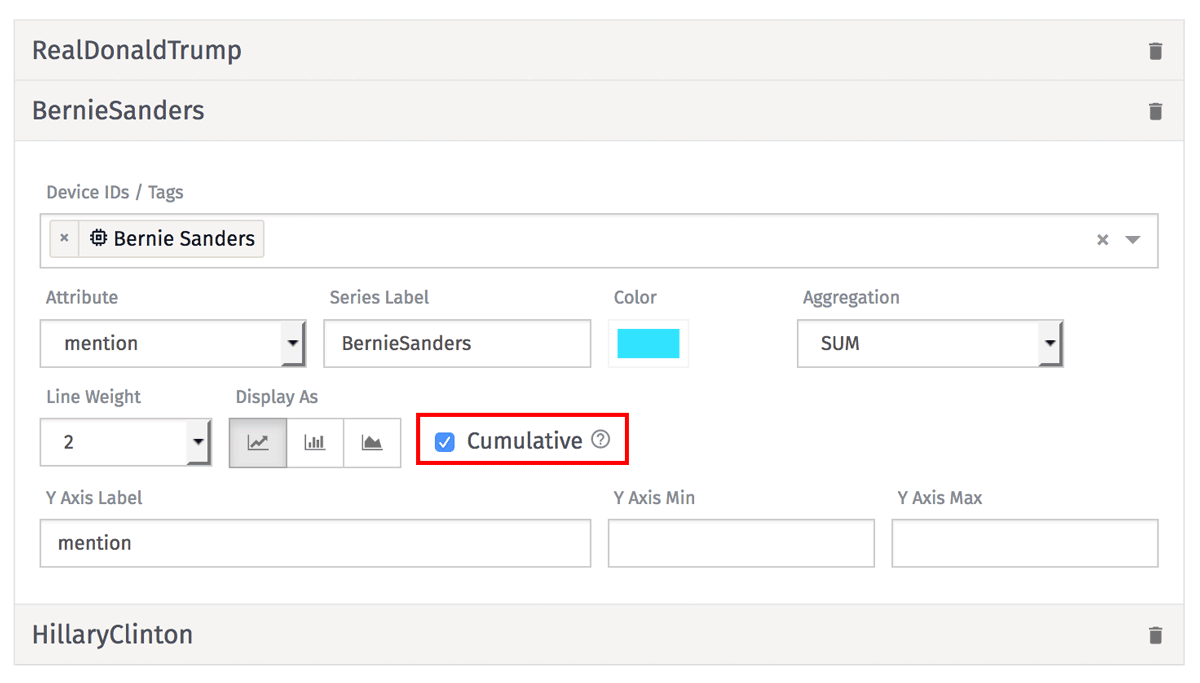
Task: Edit the Series Label input field
Action: click(457, 343)
